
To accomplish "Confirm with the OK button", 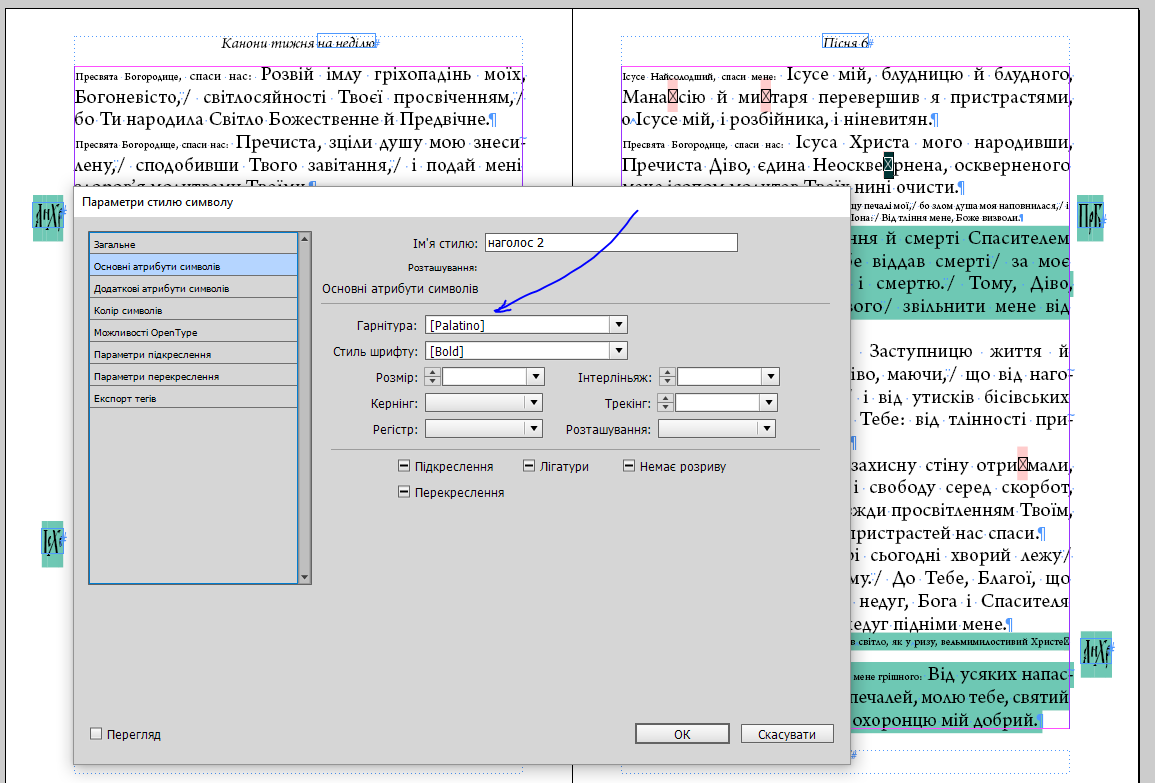I will click(682, 734).
